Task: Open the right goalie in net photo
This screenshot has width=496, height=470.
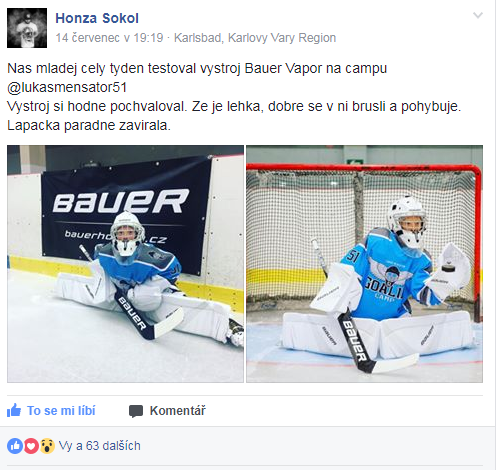Action: tap(364, 264)
